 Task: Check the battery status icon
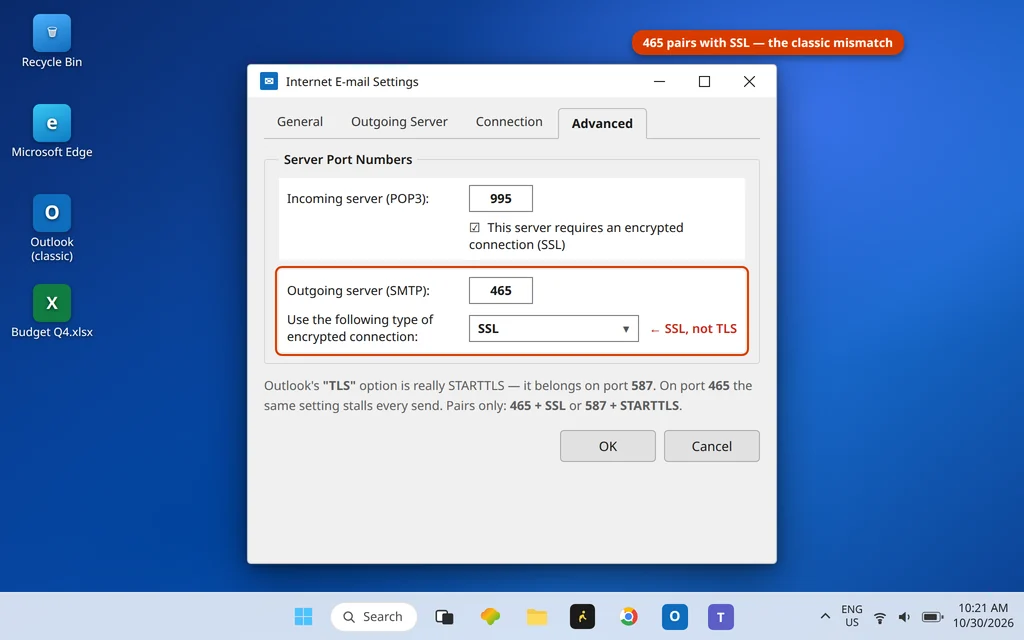[933, 616]
